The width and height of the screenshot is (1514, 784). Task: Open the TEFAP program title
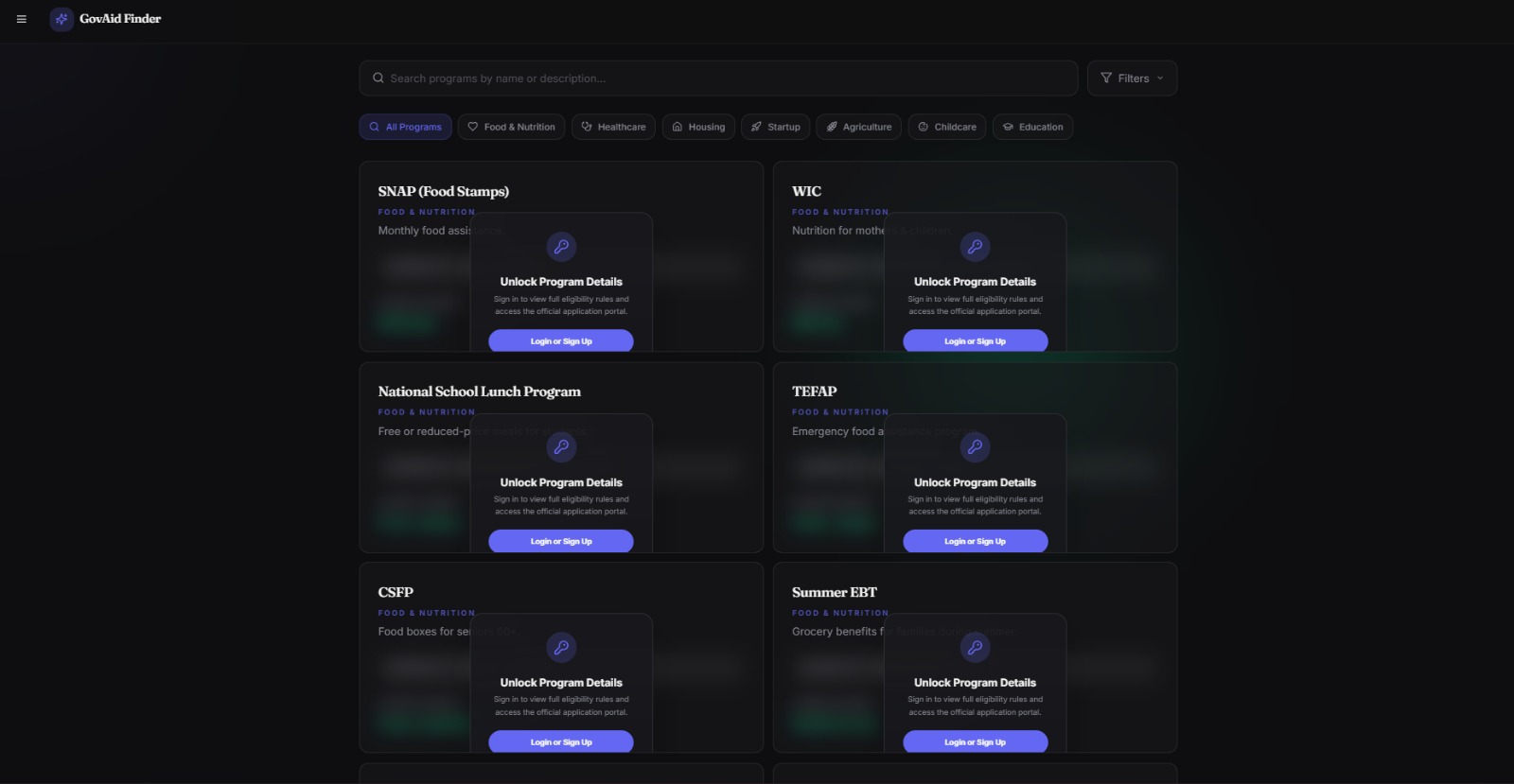(x=815, y=392)
